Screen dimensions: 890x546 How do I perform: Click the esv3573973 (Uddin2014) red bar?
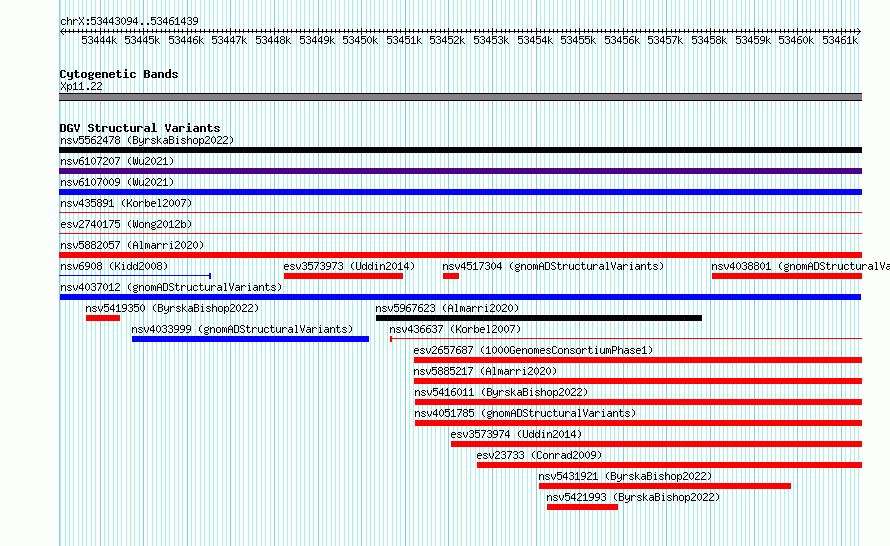(343, 276)
